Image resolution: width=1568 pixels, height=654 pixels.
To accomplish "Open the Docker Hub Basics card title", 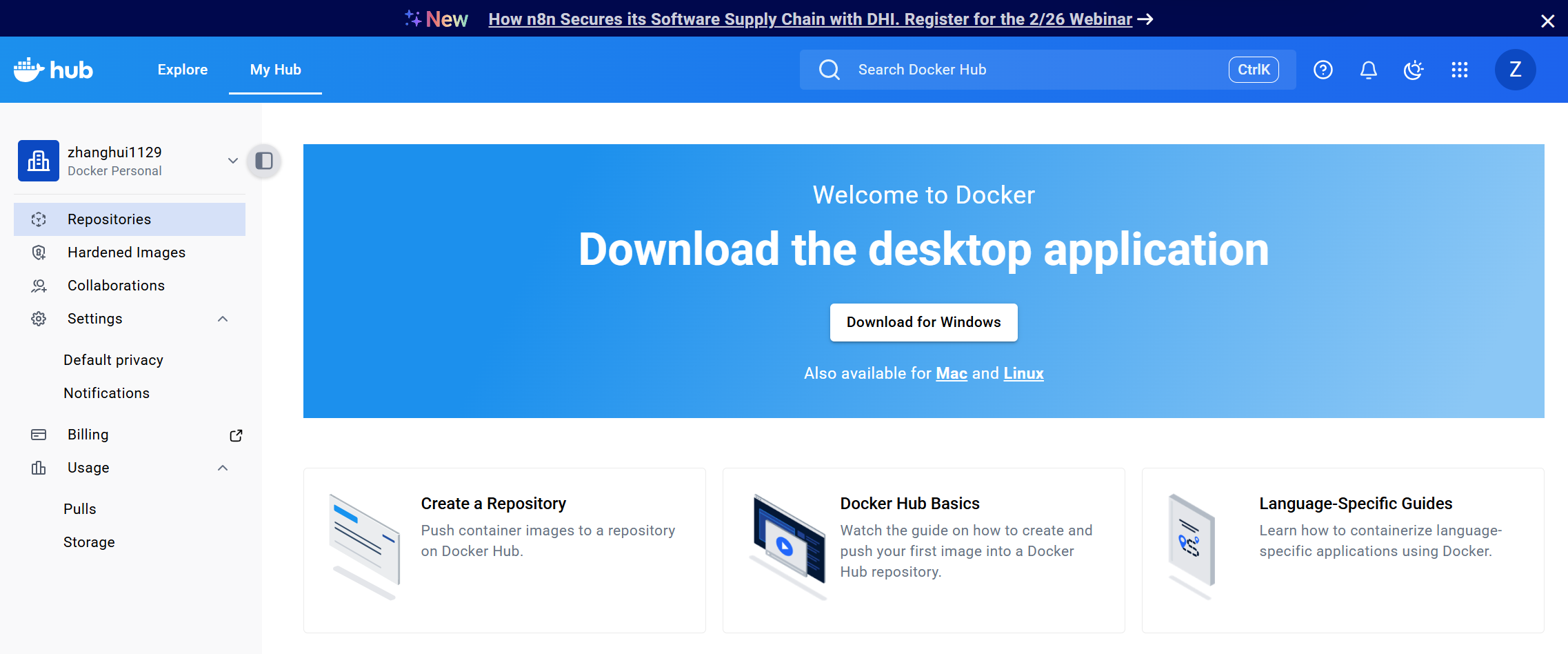I will pyautogui.click(x=910, y=504).
